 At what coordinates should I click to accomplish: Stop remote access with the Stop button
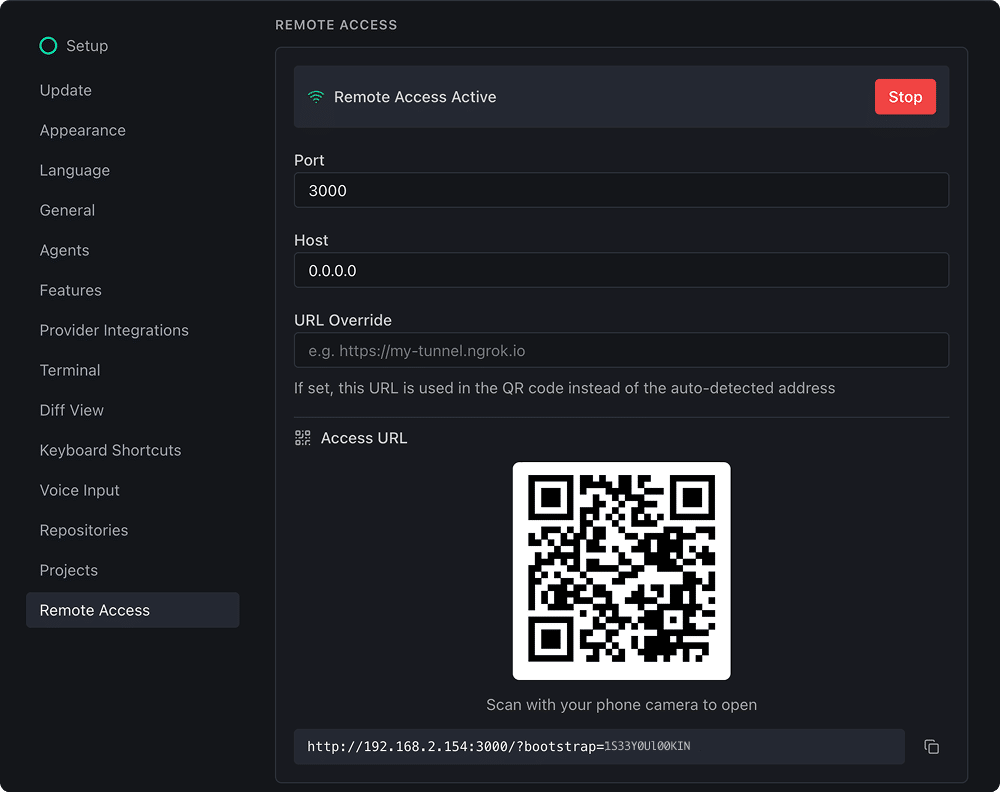[x=905, y=97]
